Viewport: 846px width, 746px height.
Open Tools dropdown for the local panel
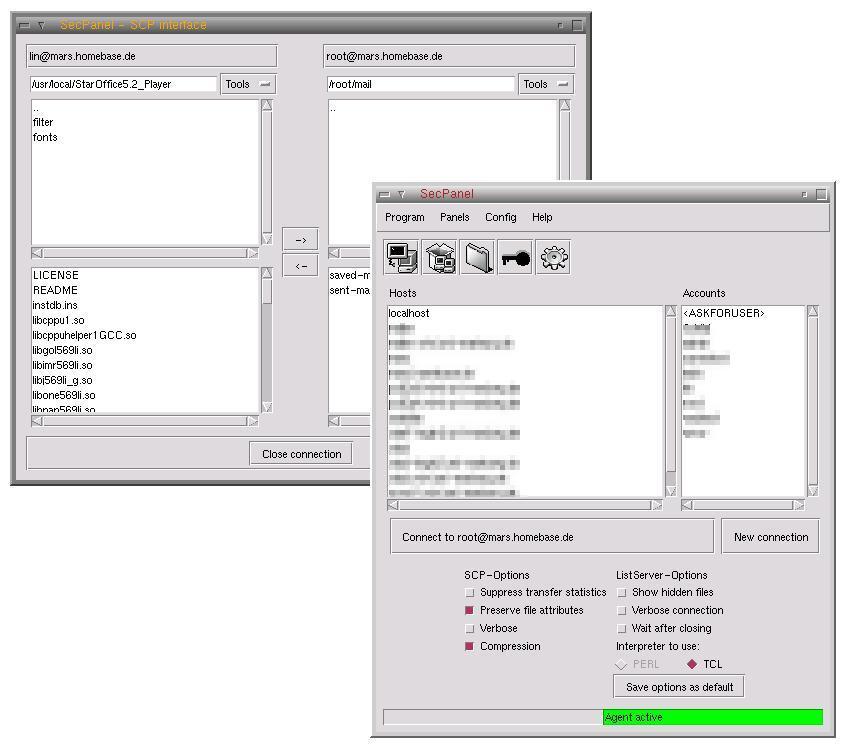point(248,85)
